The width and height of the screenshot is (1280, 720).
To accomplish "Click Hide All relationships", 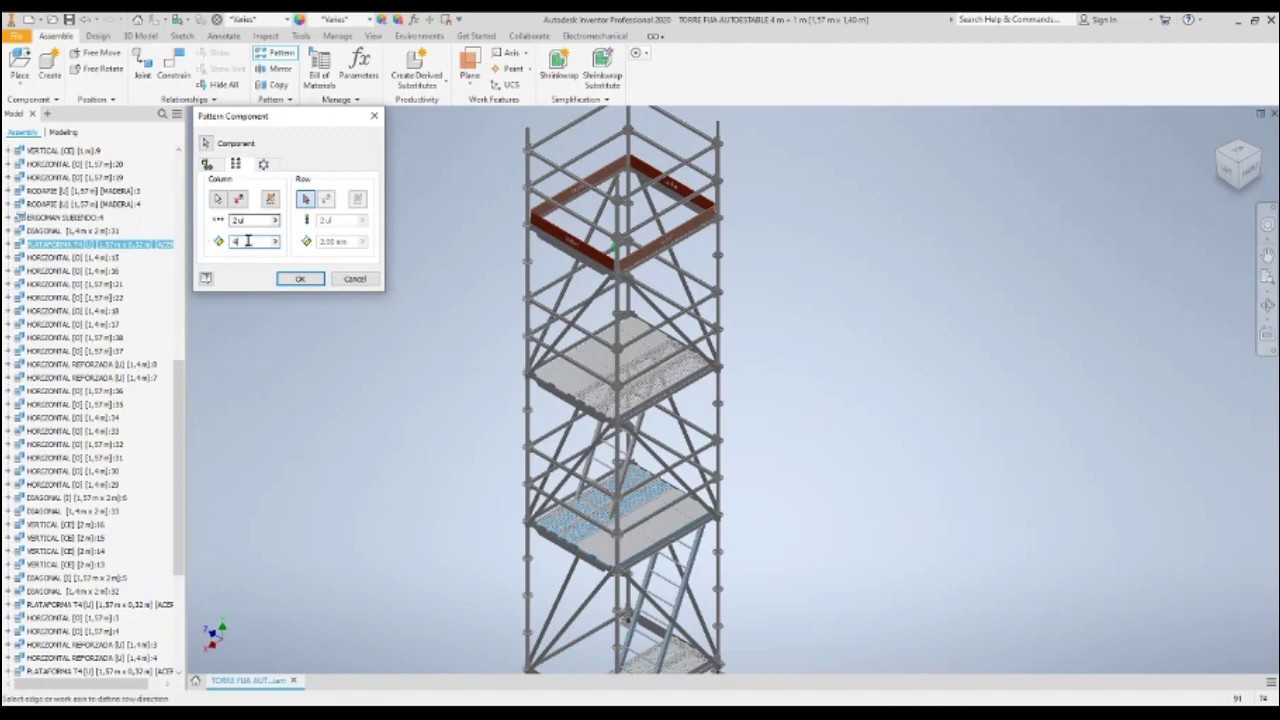I will tap(217, 85).
